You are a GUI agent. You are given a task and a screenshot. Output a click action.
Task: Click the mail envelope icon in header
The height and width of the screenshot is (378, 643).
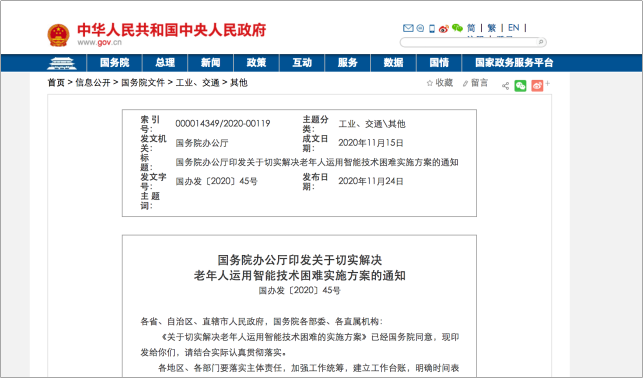click(408, 28)
